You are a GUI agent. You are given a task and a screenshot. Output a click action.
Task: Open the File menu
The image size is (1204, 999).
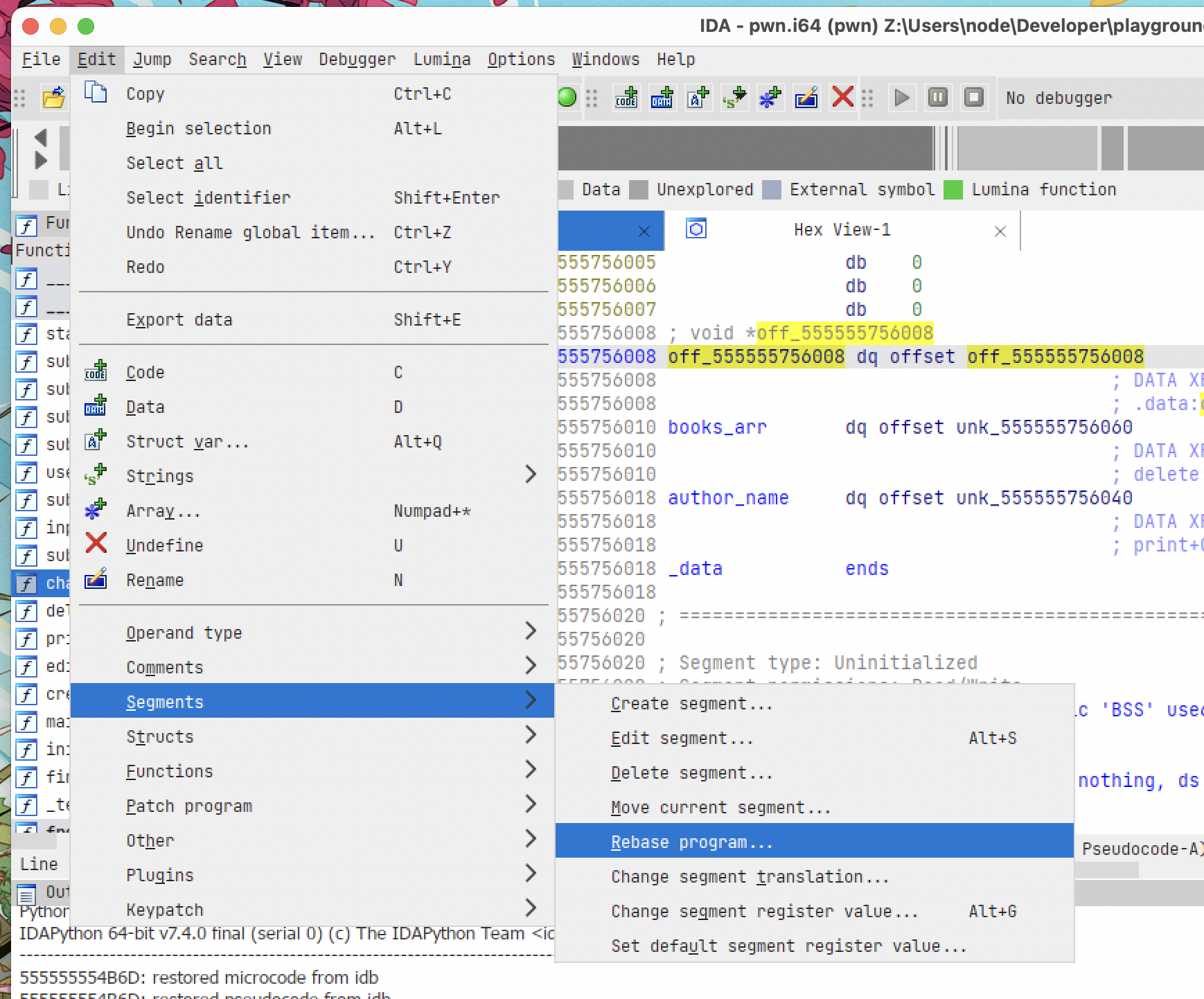41,60
